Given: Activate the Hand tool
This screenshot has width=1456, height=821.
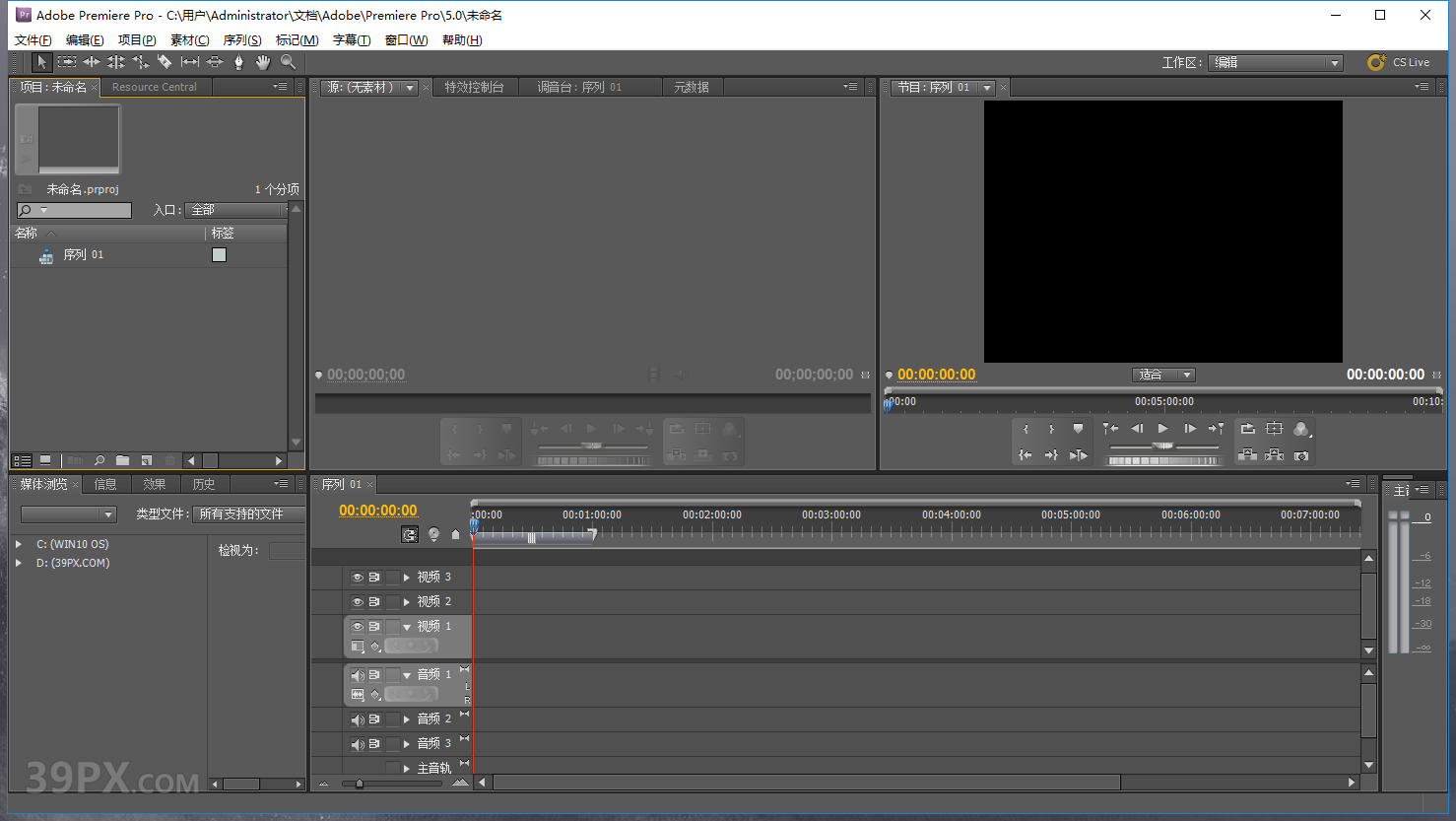Looking at the screenshot, I should pyautogui.click(x=262, y=61).
